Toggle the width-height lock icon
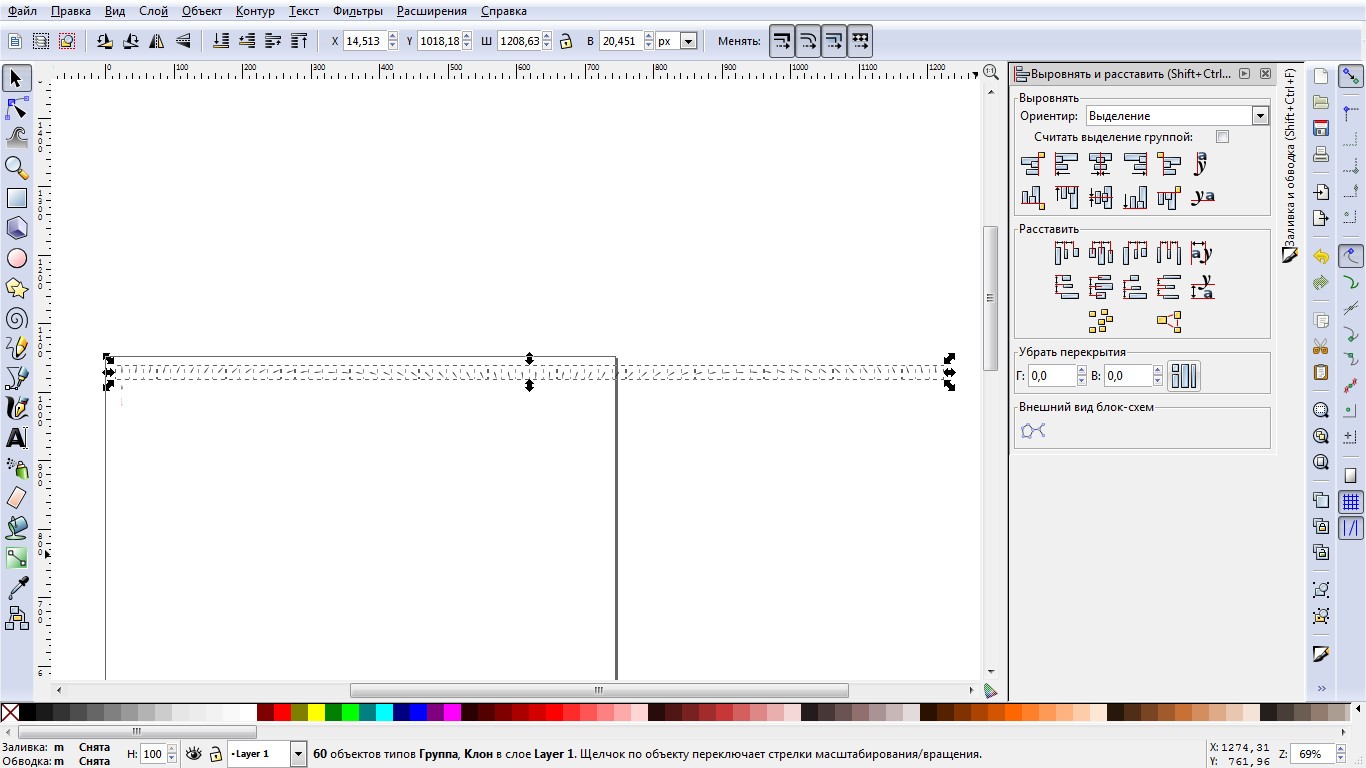The width and height of the screenshot is (1366, 768). coord(566,41)
